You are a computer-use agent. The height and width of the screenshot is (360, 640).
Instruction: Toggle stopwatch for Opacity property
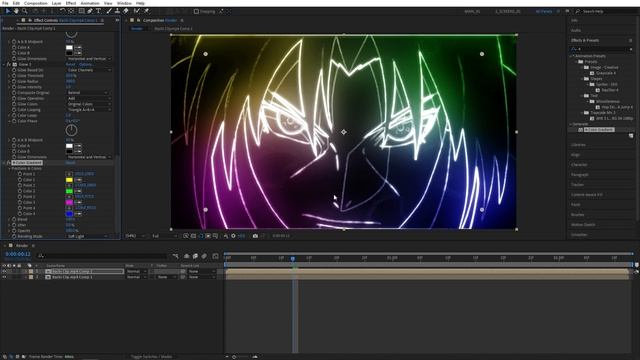[x=14, y=231]
